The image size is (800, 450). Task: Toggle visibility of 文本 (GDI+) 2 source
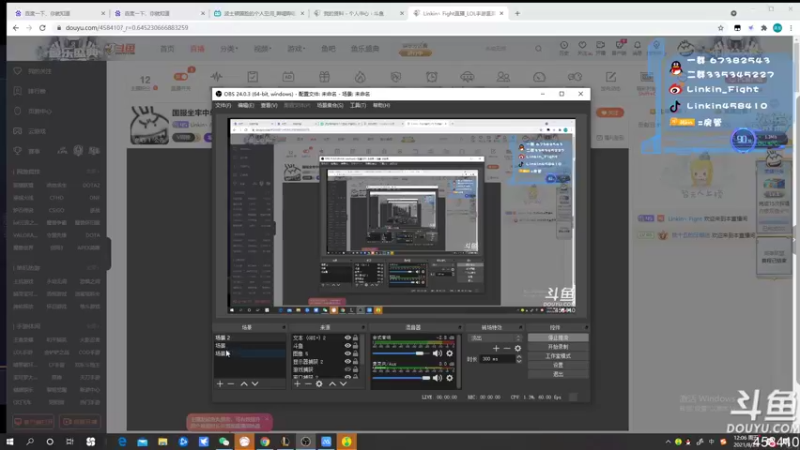[x=348, y=338]
